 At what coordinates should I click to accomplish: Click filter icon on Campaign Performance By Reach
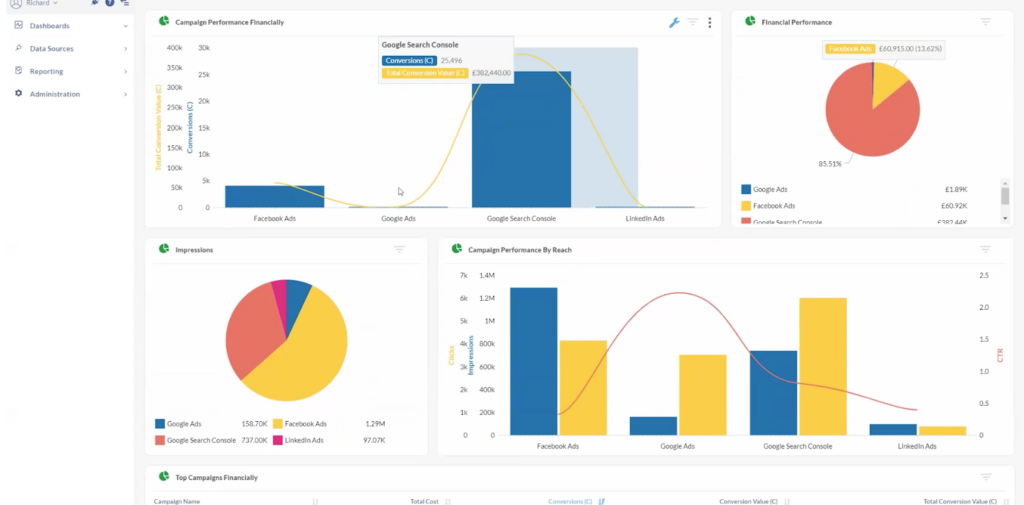[985, 250]
